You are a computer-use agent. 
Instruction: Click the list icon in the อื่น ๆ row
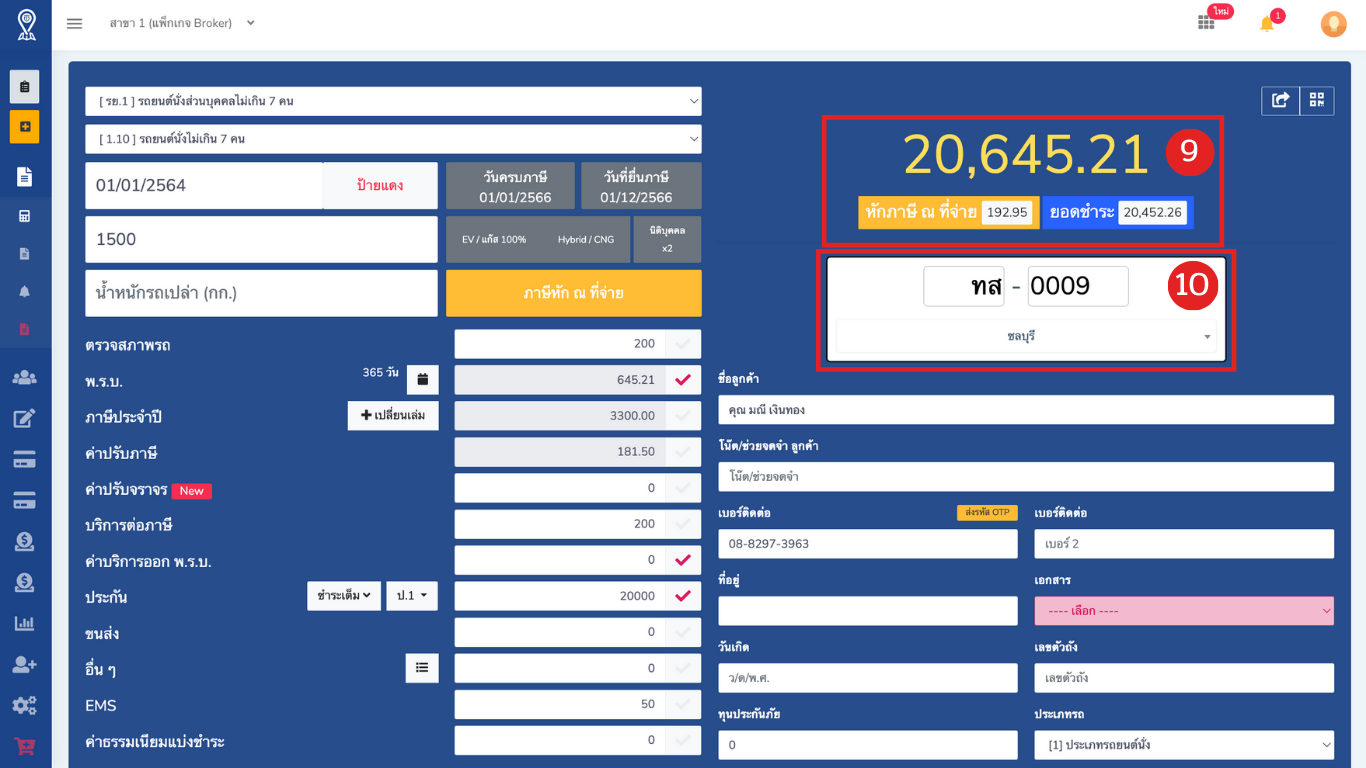pyautogui.click(x=422, y=668)
